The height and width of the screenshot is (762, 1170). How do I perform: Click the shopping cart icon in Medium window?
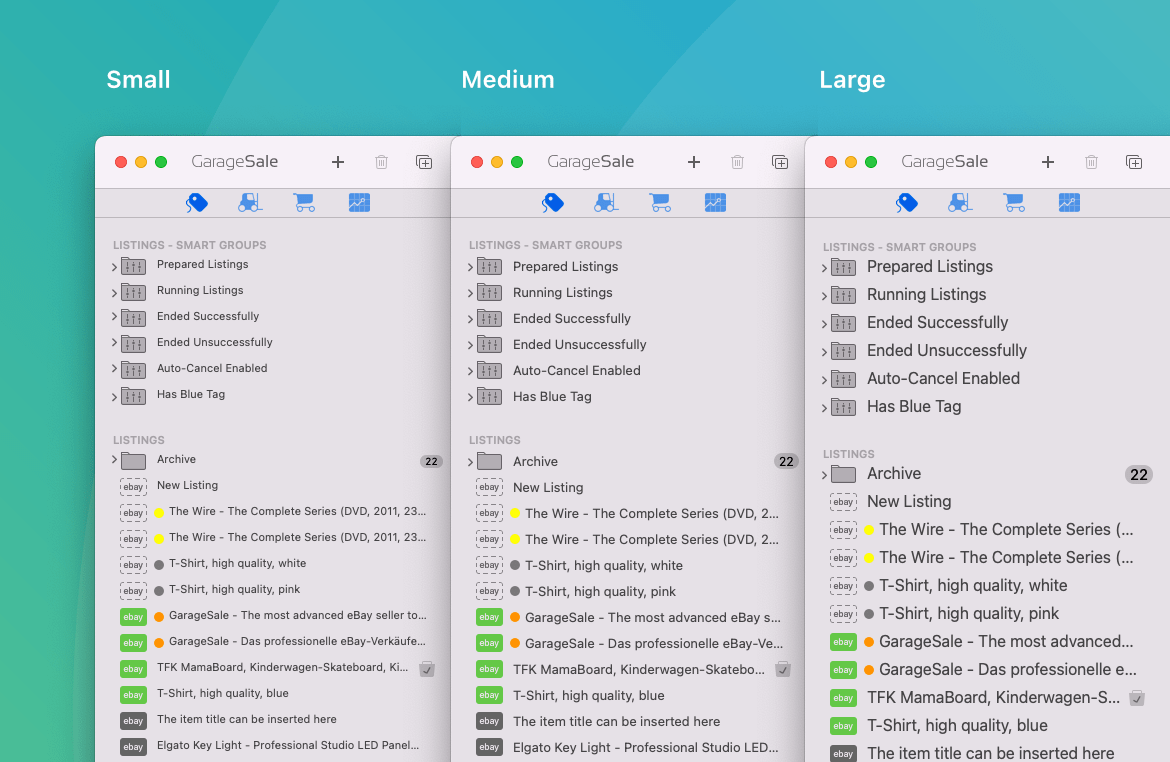(x=660, y=203)
